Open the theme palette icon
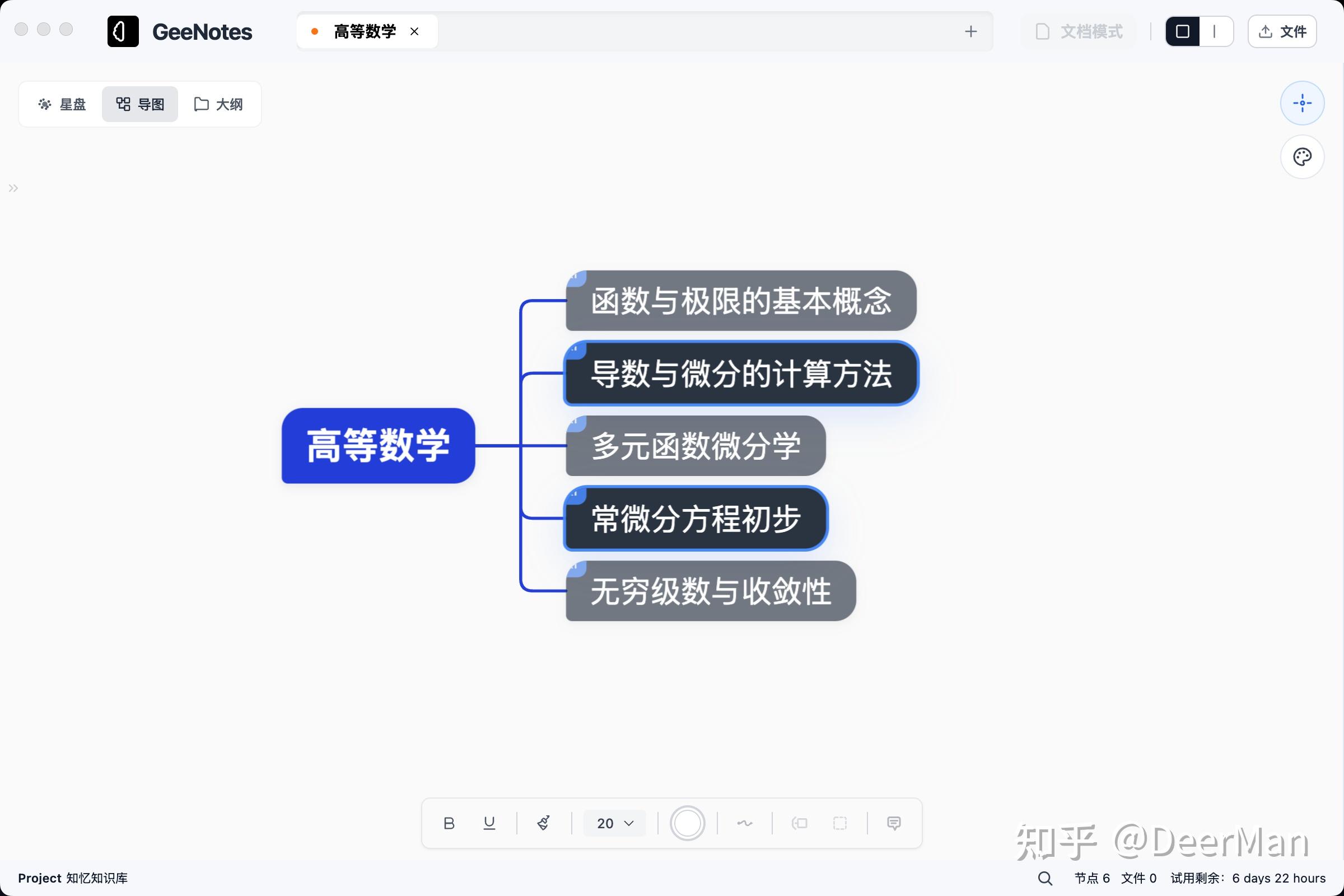Viewport: 1344px width, 896px height. tap(1301, 157)
